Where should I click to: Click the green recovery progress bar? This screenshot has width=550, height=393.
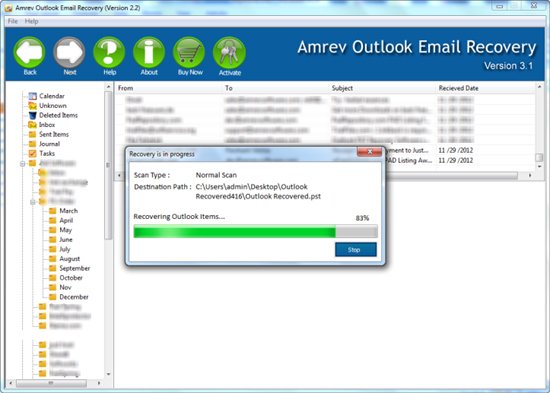click(x=255, y=232)
